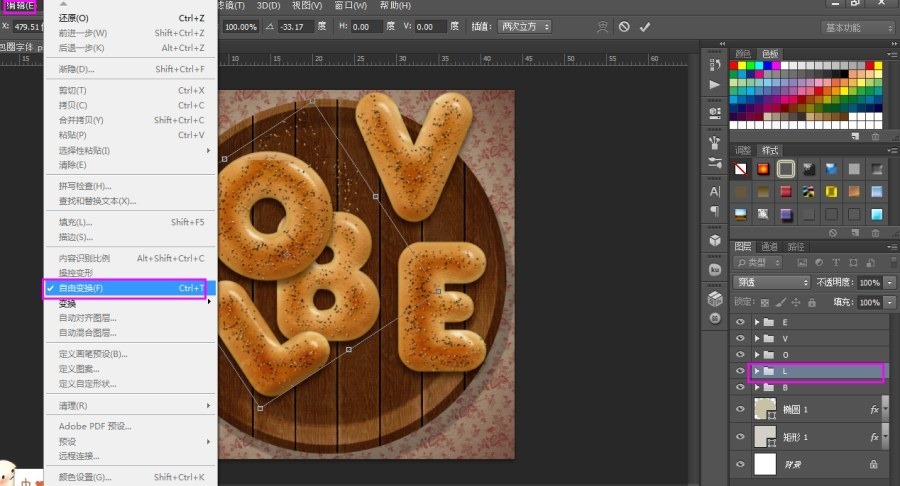Hide the 背景 layer
This screenshot has width=900, height=486.
[x=740, y=464]
